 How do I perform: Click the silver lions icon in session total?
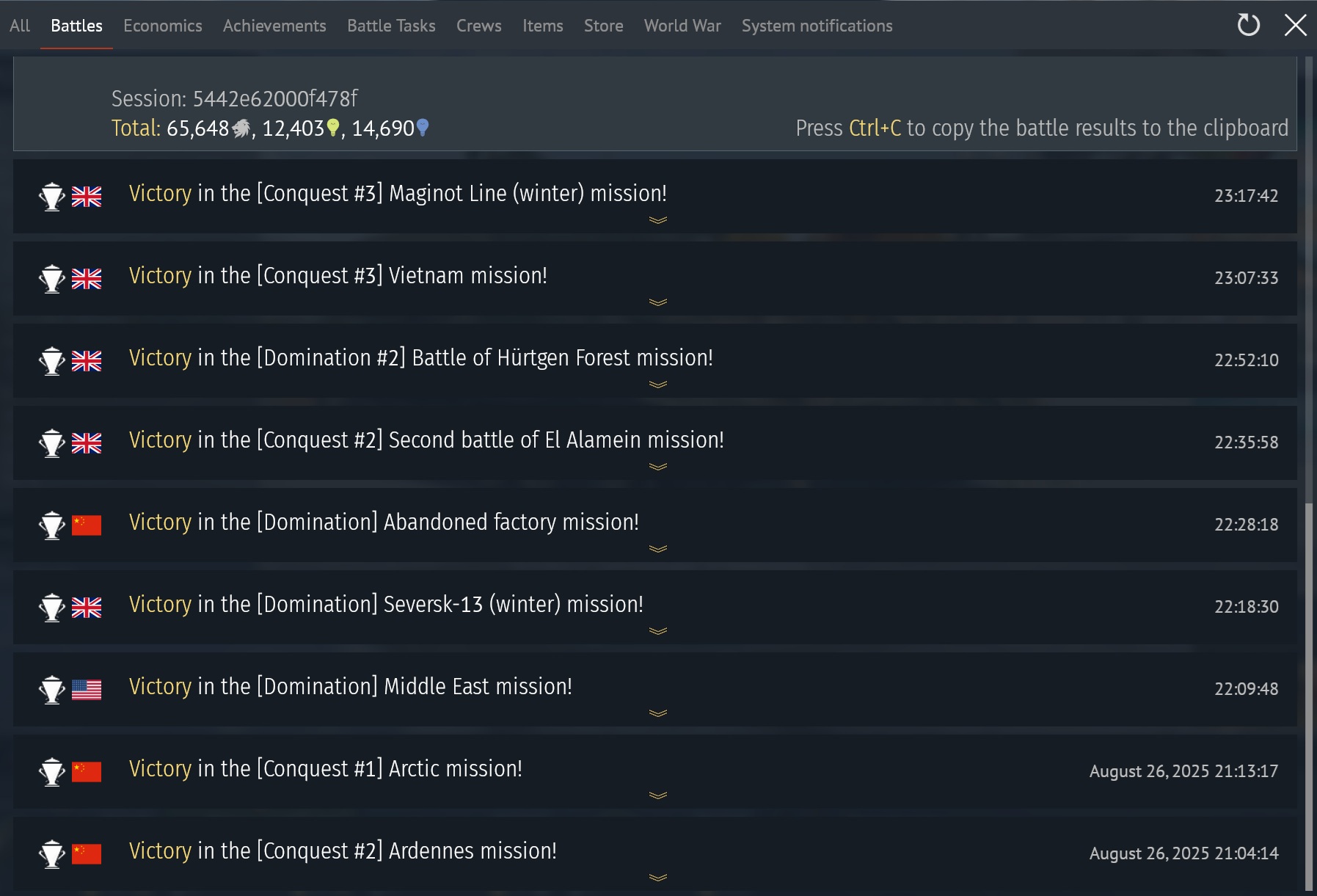click(241, 128)
